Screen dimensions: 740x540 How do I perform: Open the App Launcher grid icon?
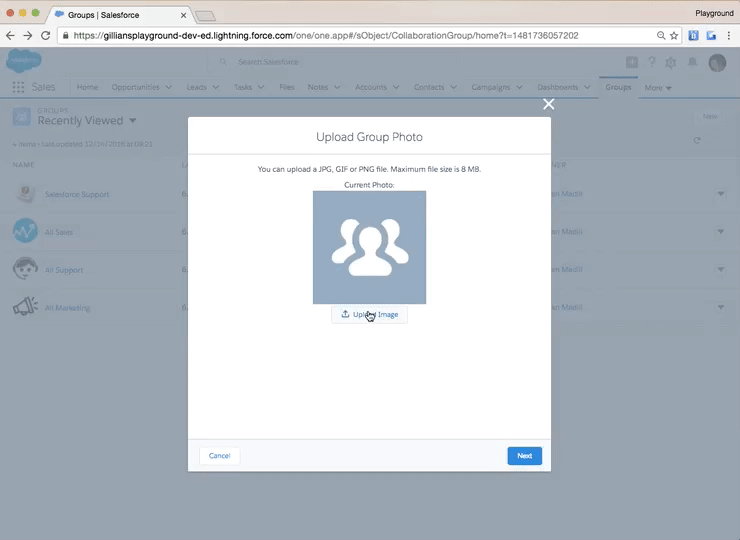click(18, 87)
